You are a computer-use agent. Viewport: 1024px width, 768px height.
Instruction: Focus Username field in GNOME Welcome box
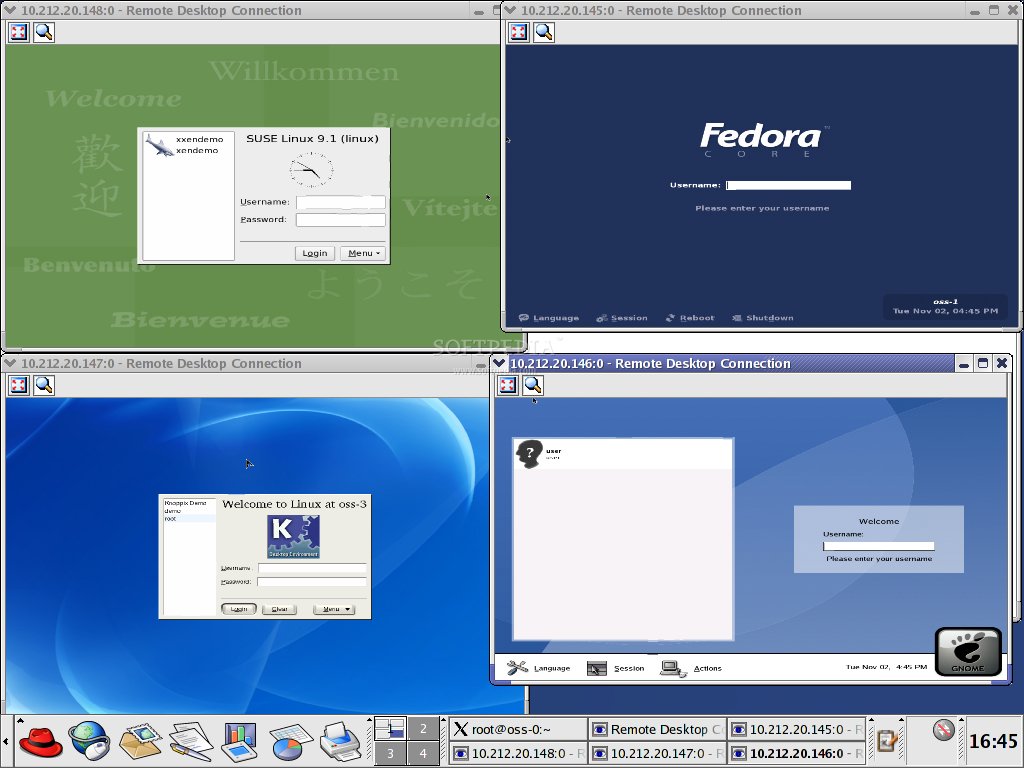878,546
